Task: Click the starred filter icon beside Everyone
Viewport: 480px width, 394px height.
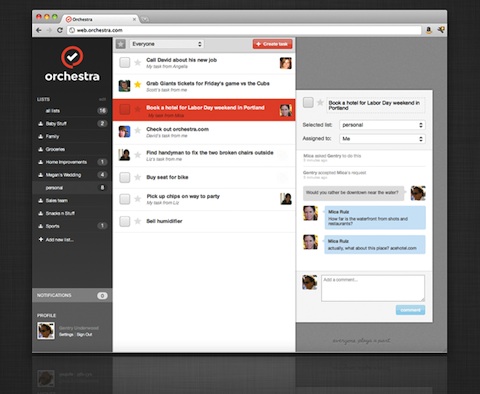Action: click(x=121, y=44)
